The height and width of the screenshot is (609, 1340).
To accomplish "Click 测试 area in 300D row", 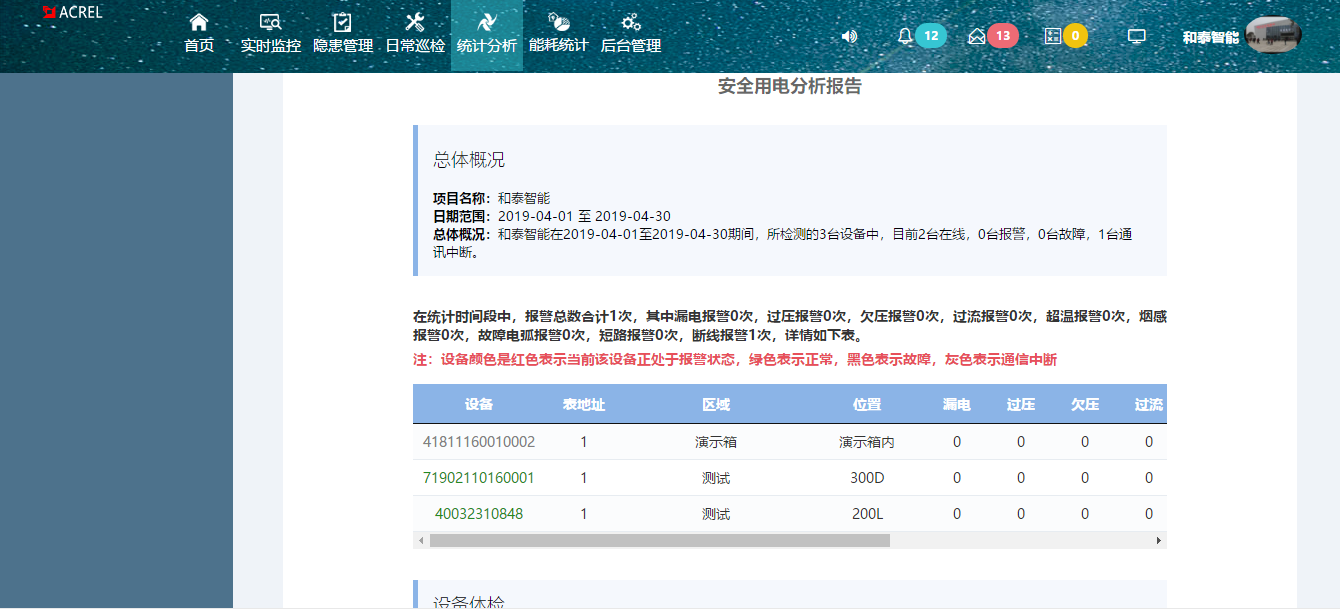I will tap(716, 478).
